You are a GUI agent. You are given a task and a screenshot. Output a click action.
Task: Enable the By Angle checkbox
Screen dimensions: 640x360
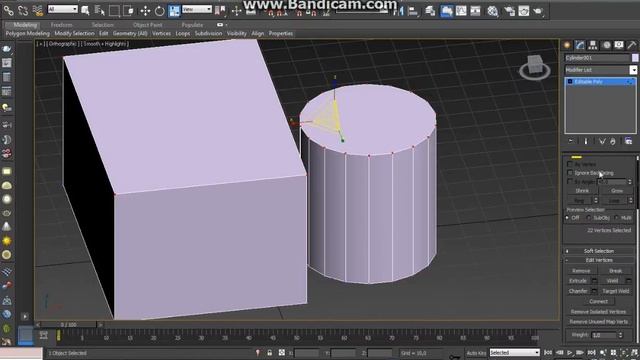click(570, 181)
